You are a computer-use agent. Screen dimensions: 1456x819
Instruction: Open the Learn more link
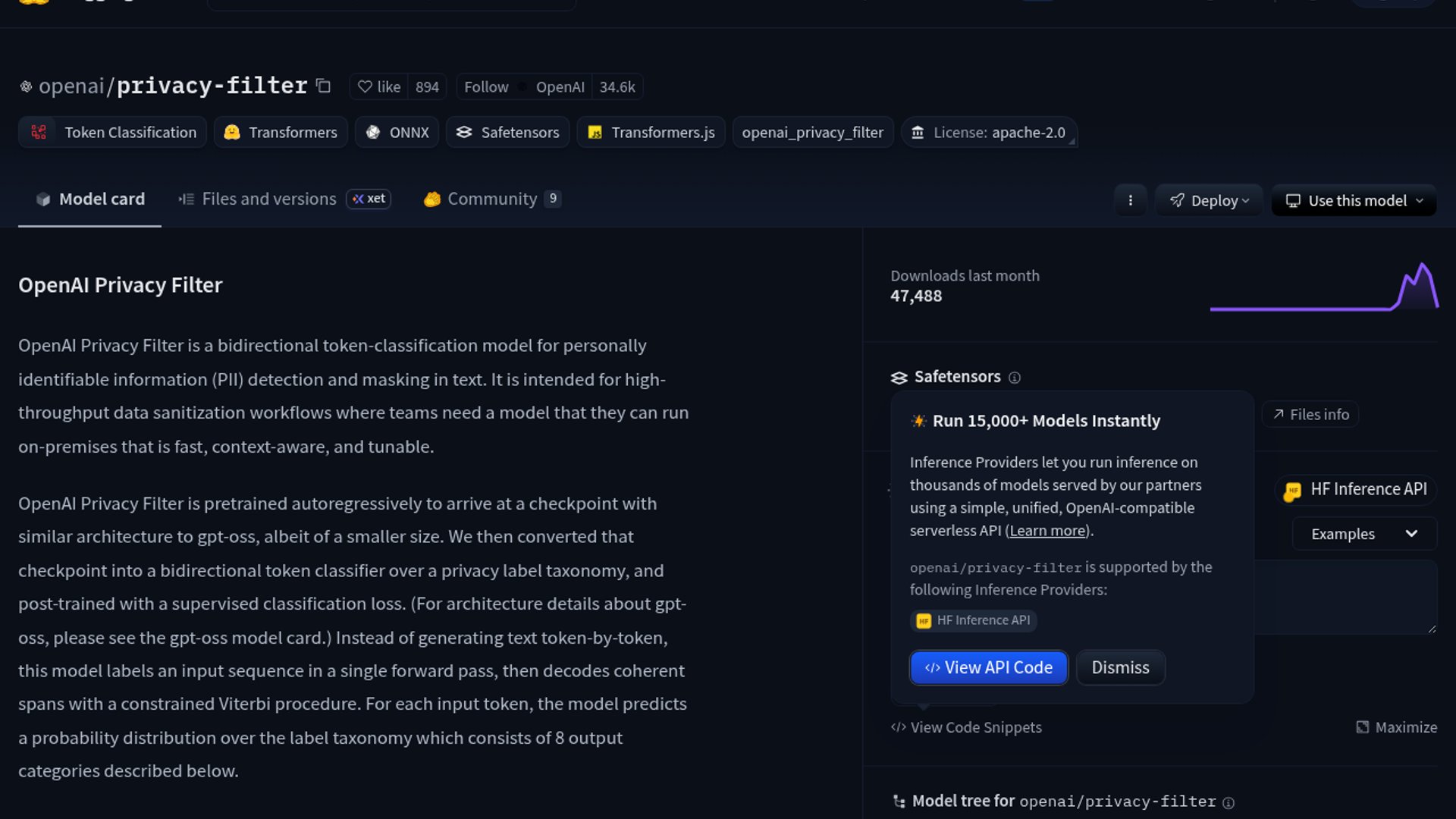(1047, 531)
